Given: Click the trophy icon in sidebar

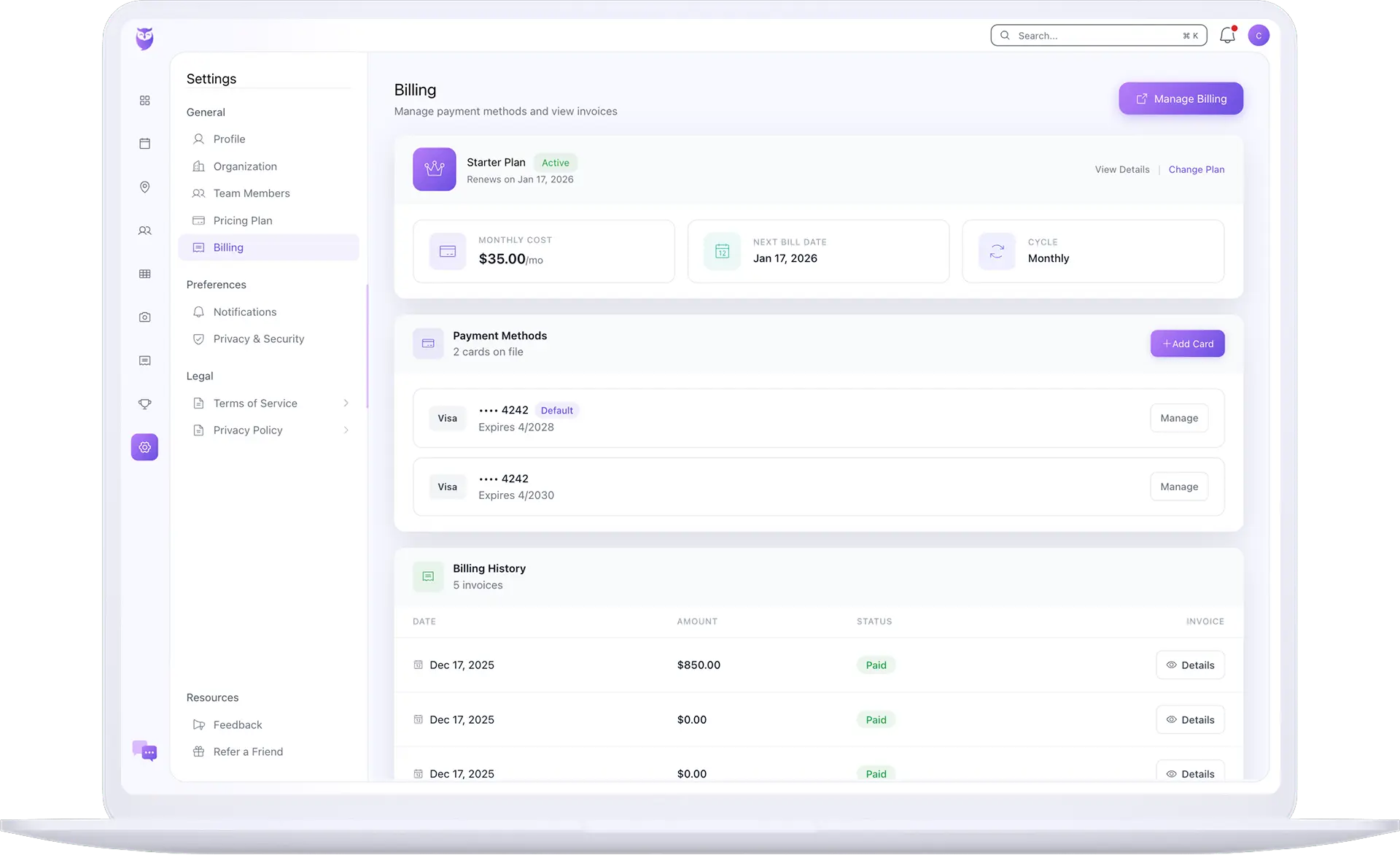Looking at the screenshot, I should tap(144, 404).
